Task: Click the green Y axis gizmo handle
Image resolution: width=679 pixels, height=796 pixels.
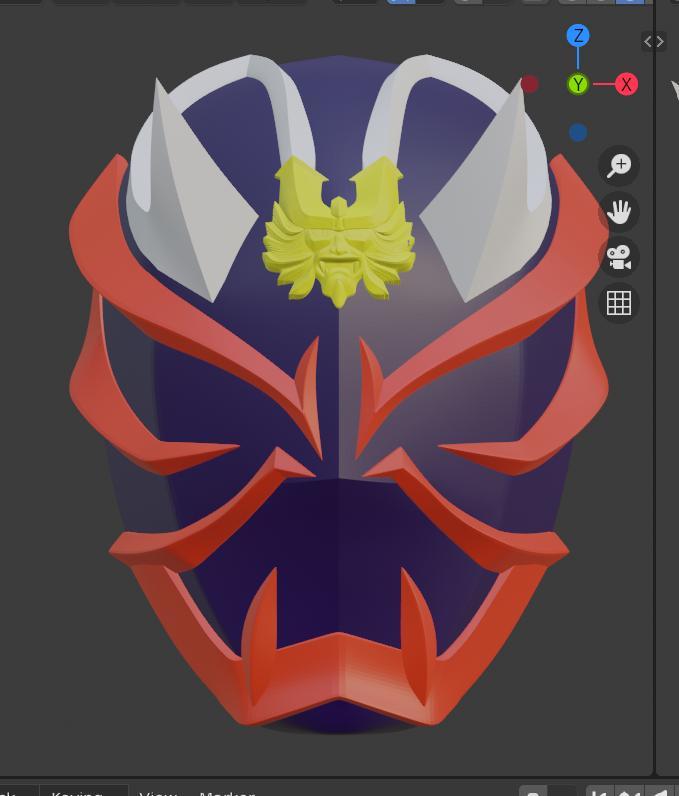Action: click(578, 84)
